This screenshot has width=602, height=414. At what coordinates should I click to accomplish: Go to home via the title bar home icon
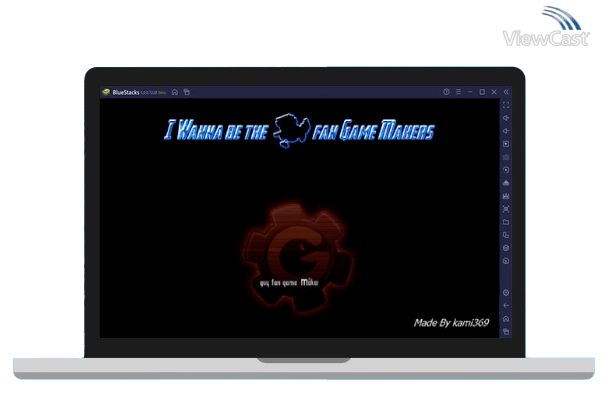pyautogui.click(x=175, y=92)
